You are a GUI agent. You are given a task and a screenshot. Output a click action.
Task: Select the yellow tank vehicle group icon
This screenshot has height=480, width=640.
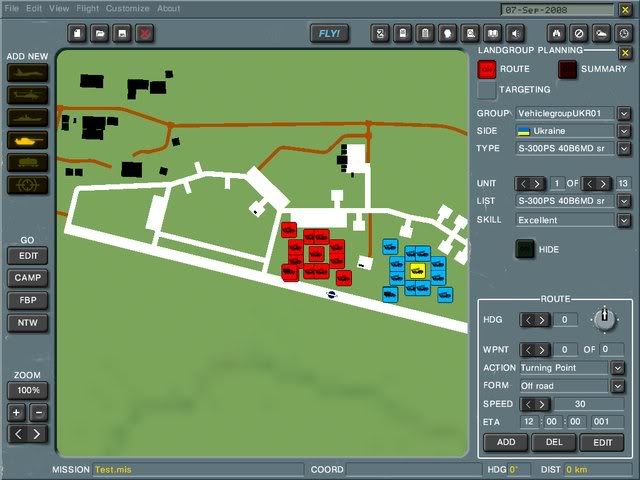click(27, 140)
